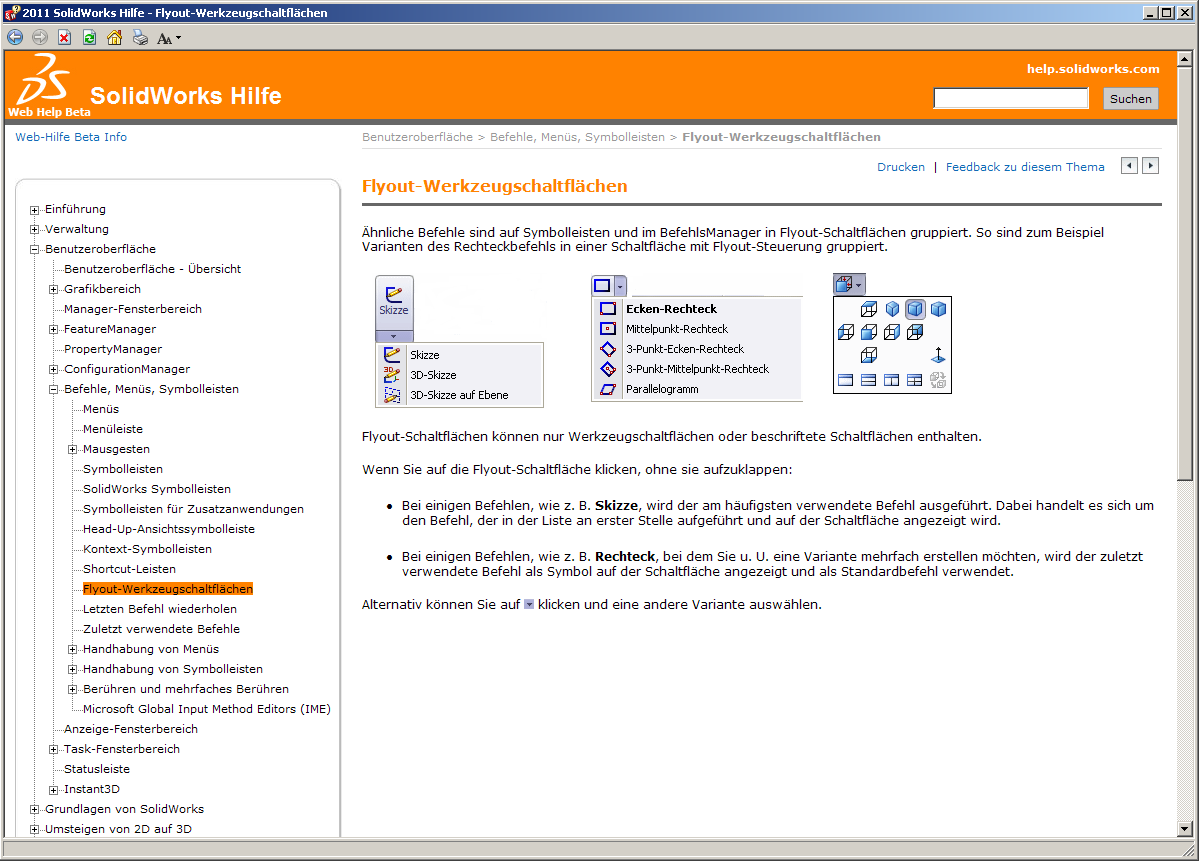1199x861 pixels.
Task: Select Head-Up-Ansichtssymbolleiste in the tree
Action: (x=169, y=528)
